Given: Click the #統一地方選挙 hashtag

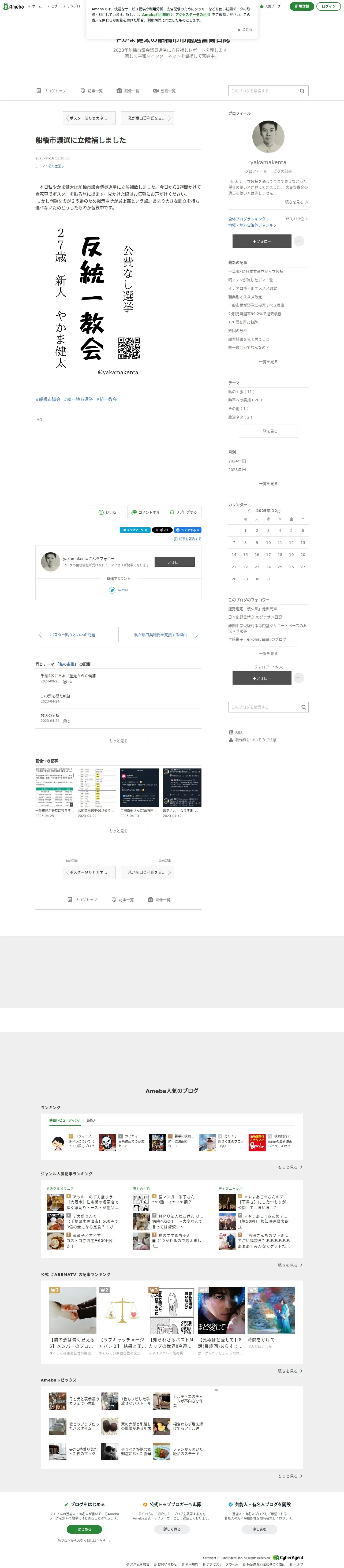Looking at the screenshot, I should [x=78, y=399].
